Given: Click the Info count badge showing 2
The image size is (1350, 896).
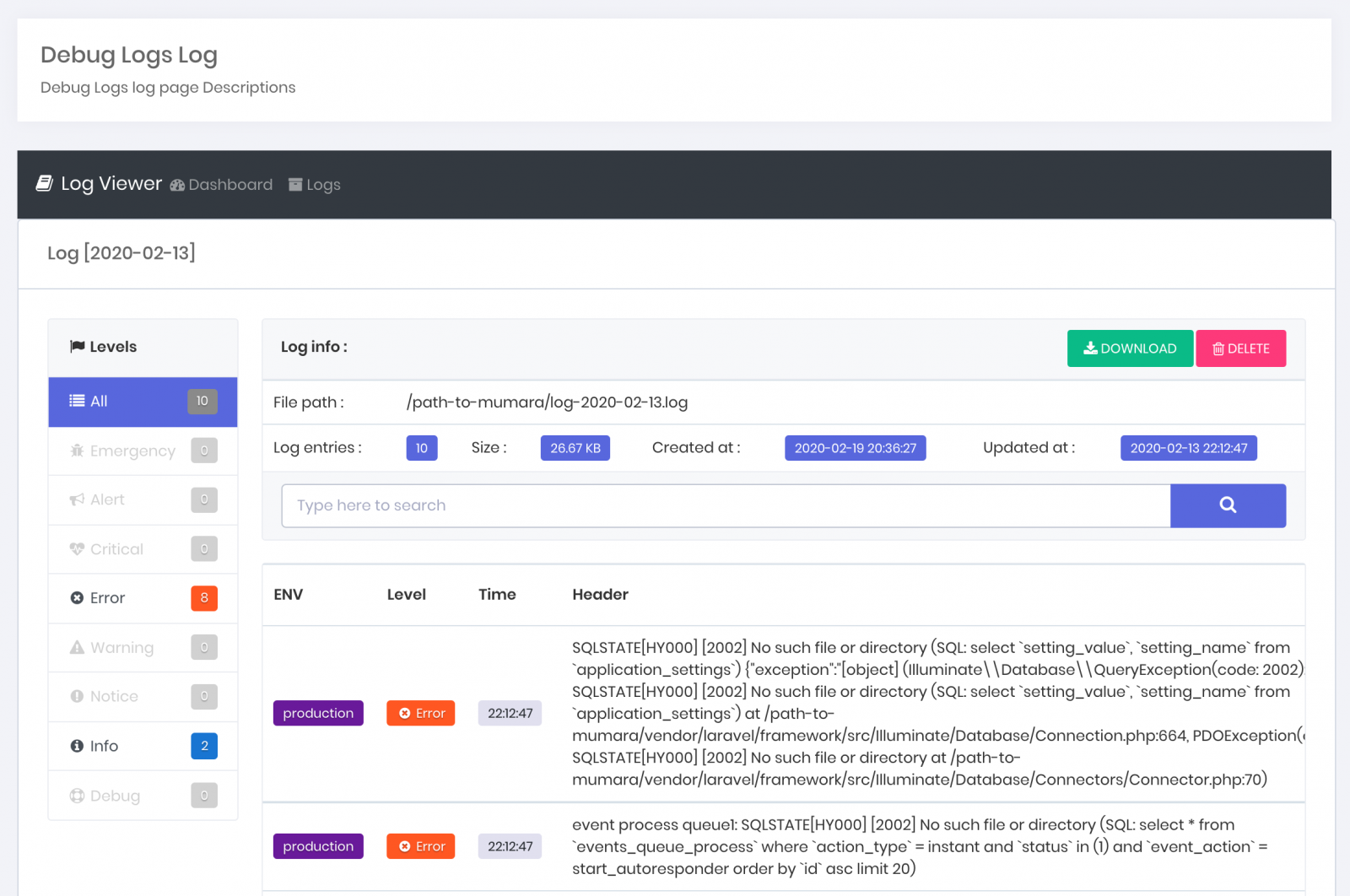Looking at the screenshot, I should click(x=204, y=746).
